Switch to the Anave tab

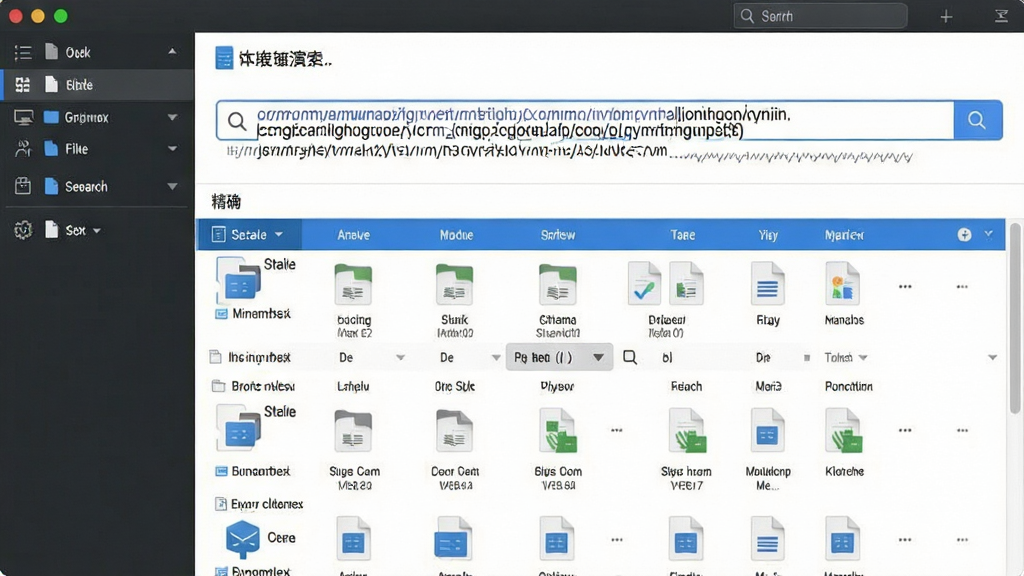(x=353, y=235)
